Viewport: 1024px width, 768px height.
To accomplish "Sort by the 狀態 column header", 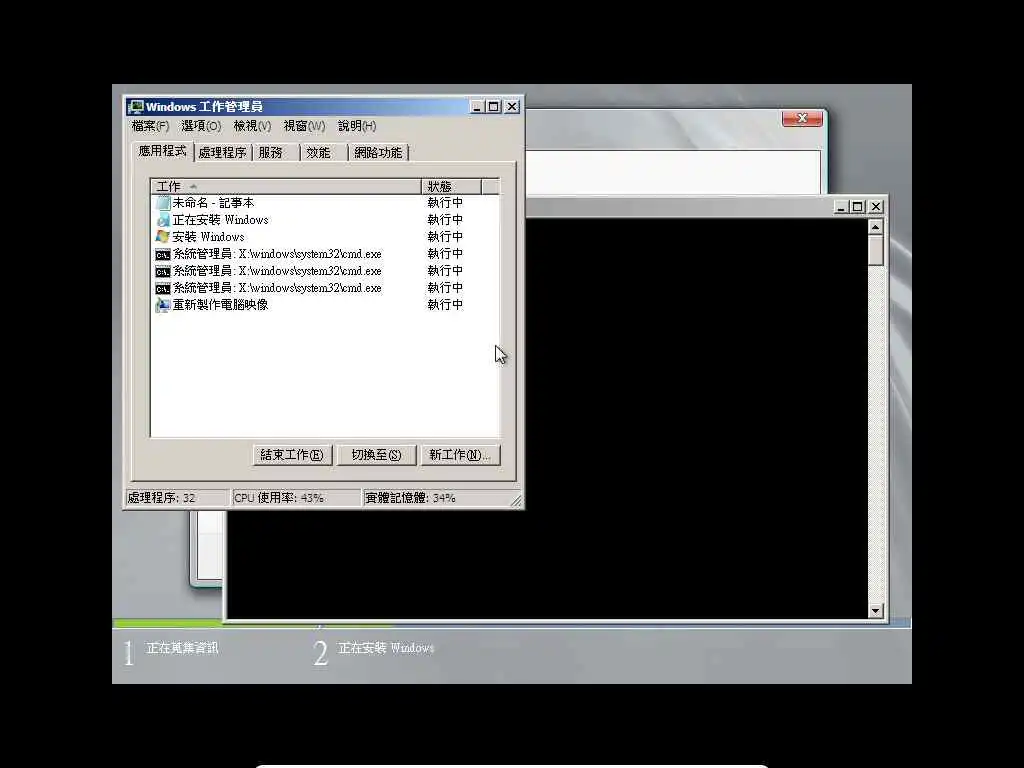I will [451, 187].
